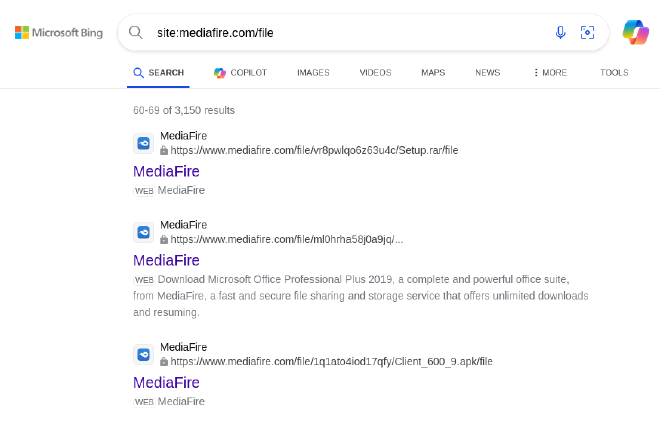Image resolution: width=660 pixels, height=421 pixels.
Task: Switch to the IMAGES tab
Action: (313, 72)
